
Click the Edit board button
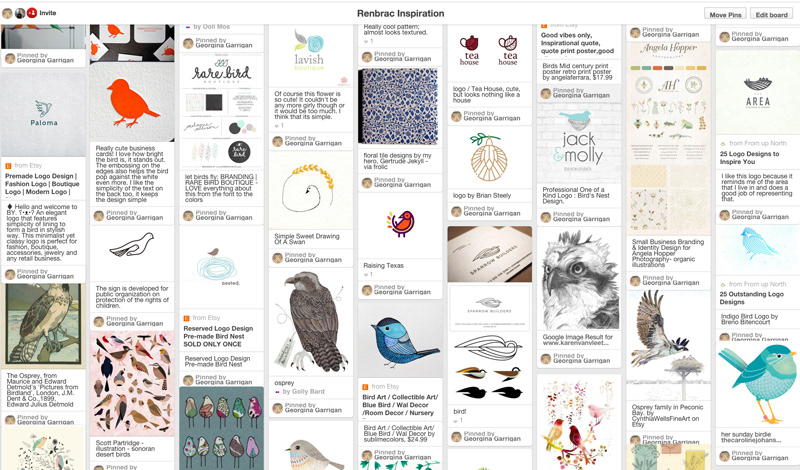tap(771, 14)
